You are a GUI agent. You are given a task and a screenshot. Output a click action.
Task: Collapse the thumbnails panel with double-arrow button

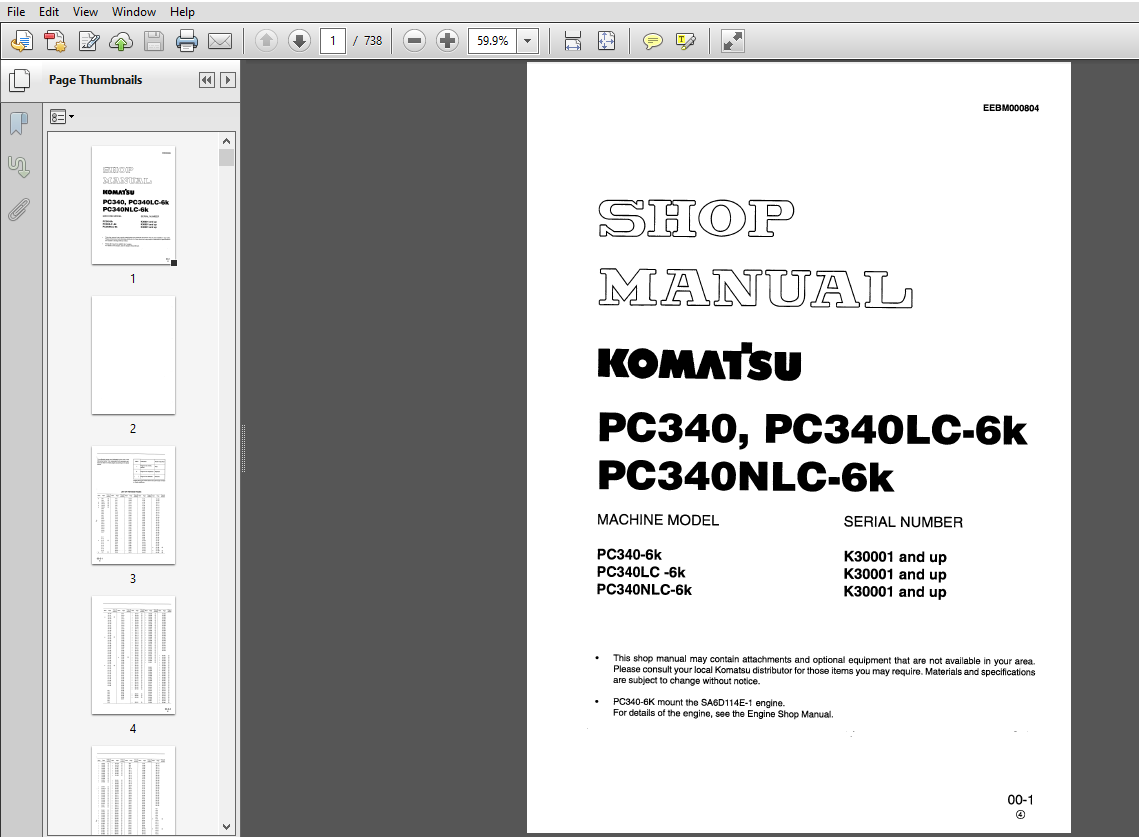(207, 80)
